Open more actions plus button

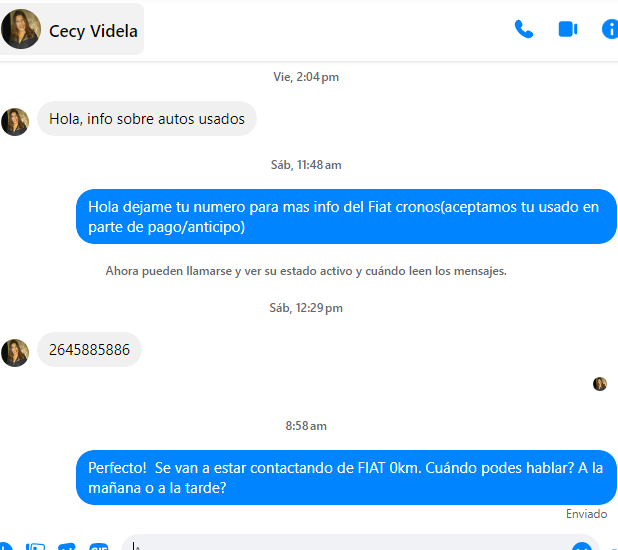pyautogui.click(x=6, y=546)
